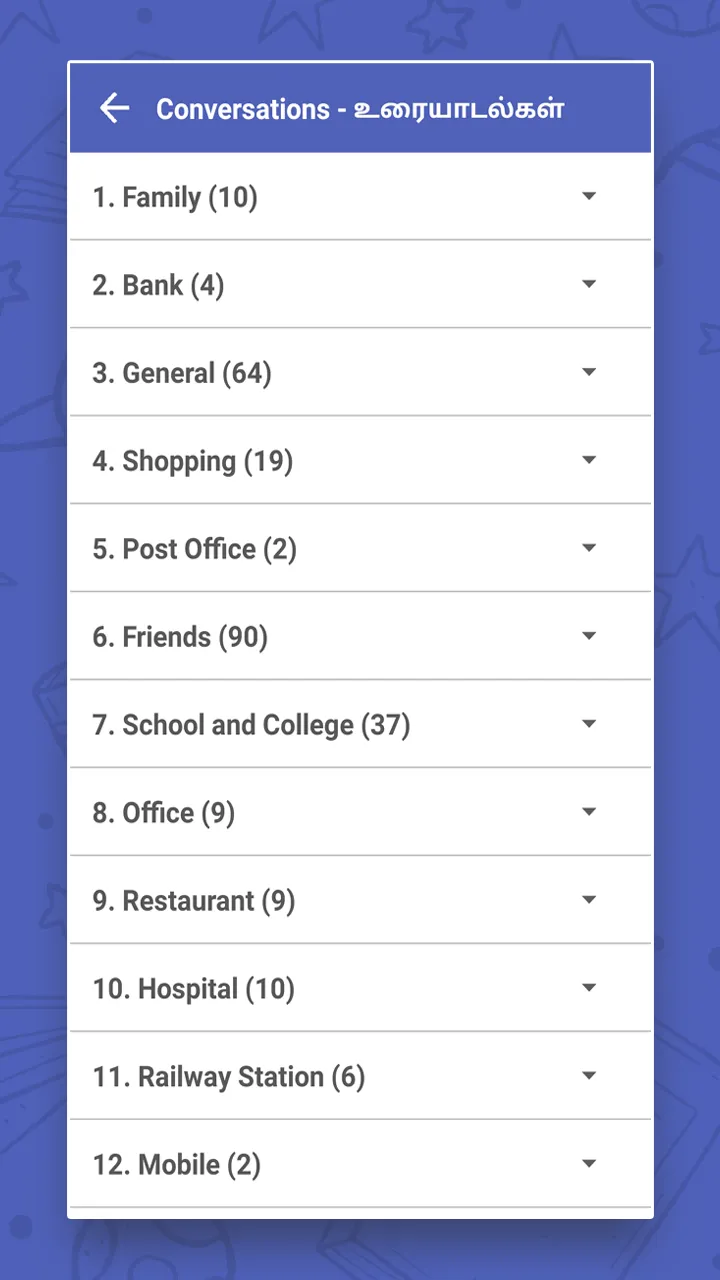Expand the Railway Station arrow
720x1280 pixels.
[589, 1076]
